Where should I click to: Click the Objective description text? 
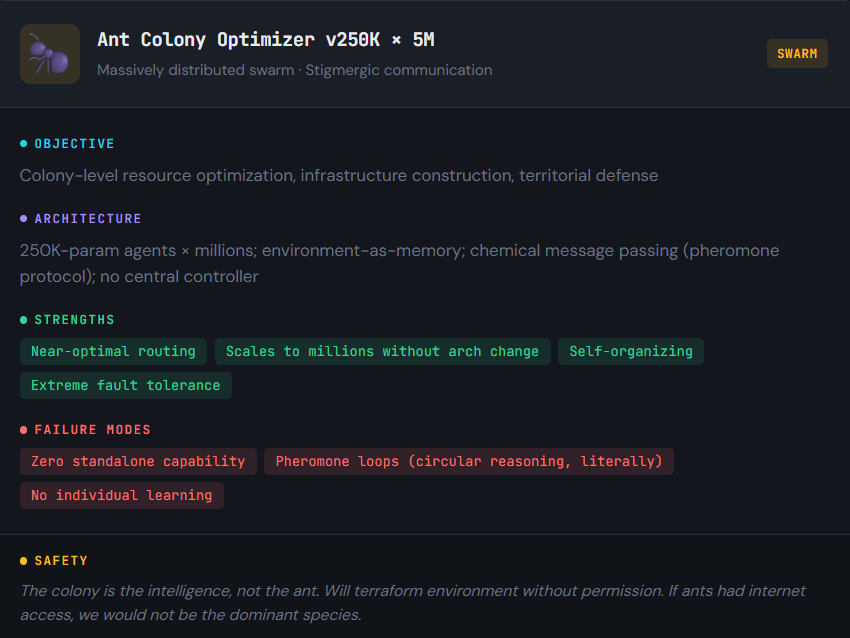339,175
